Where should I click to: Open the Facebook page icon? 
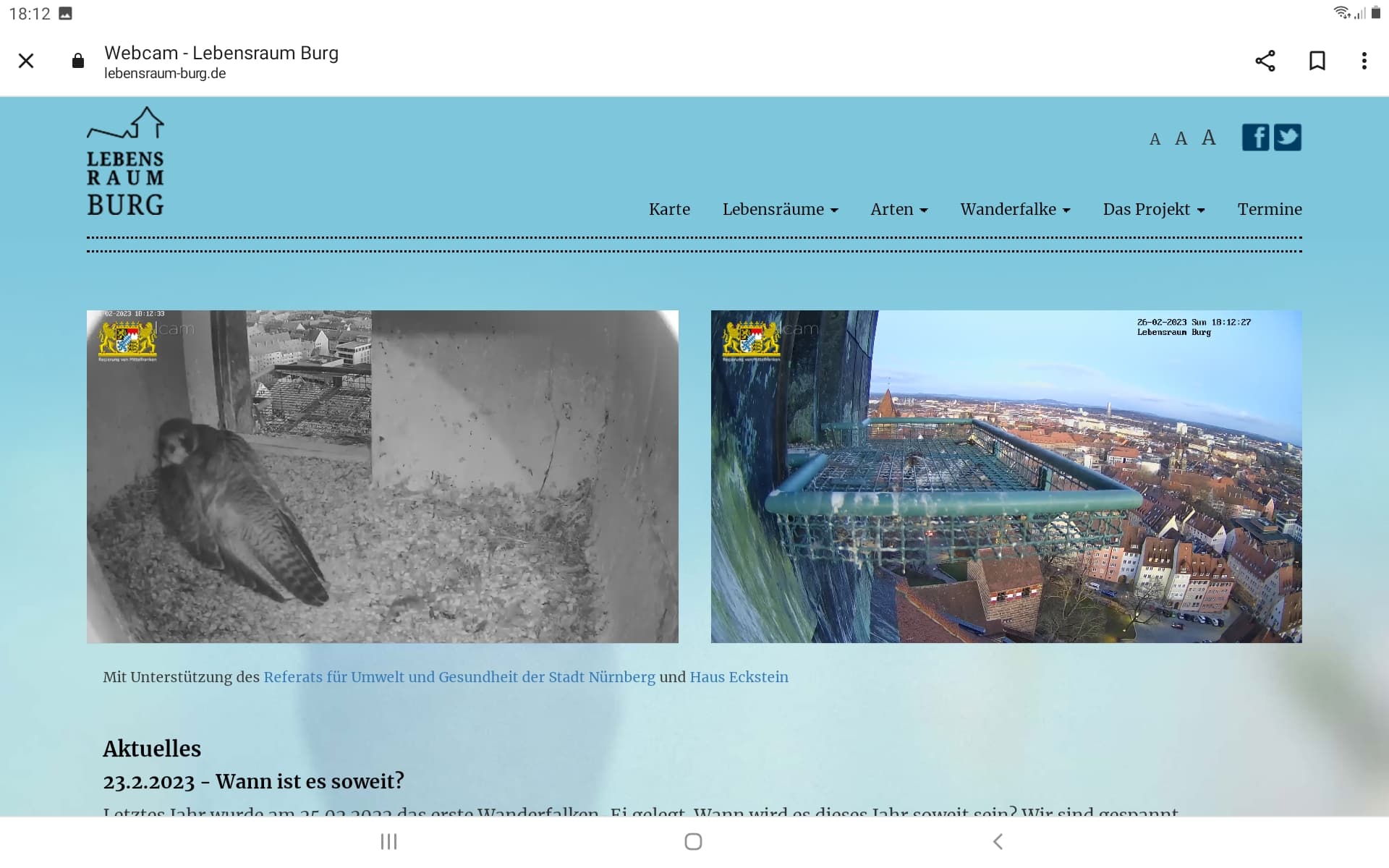pyautogui.click(x=1256, y=137)
